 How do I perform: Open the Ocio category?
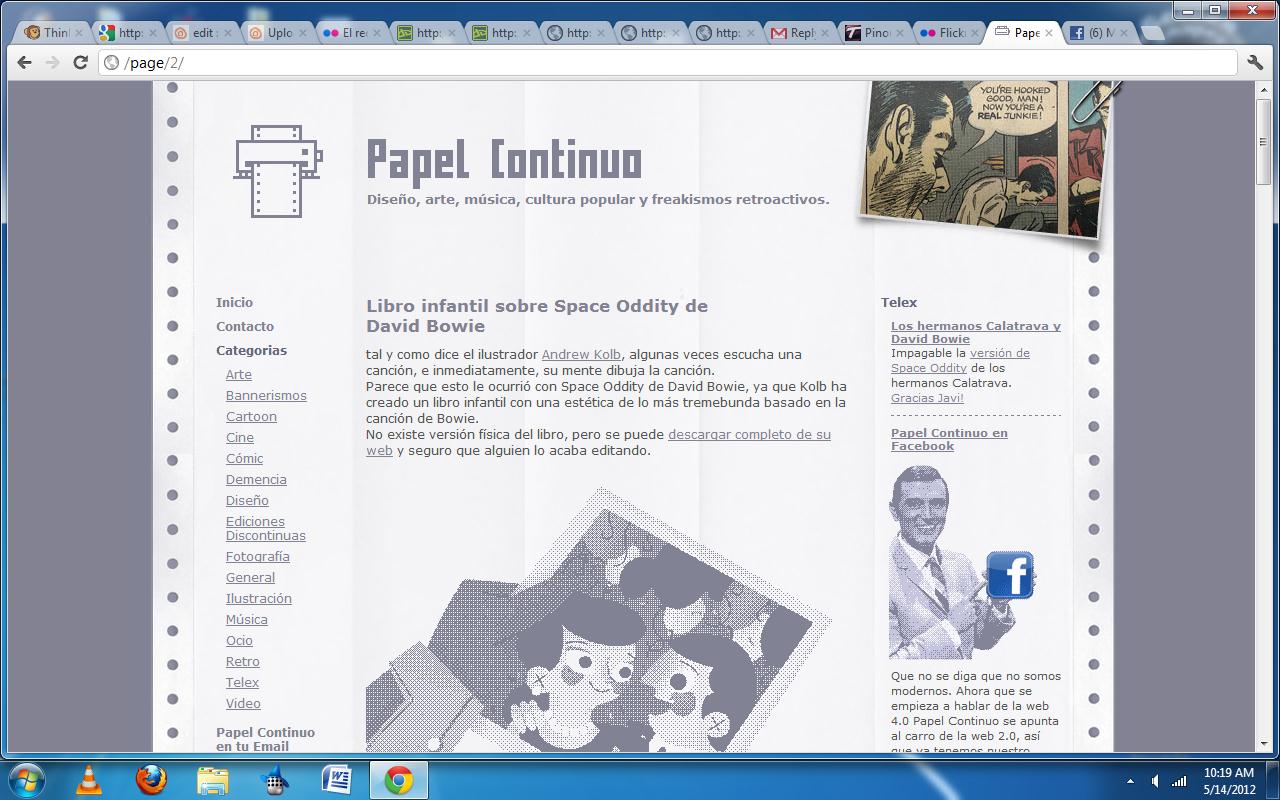click(239, 640)
